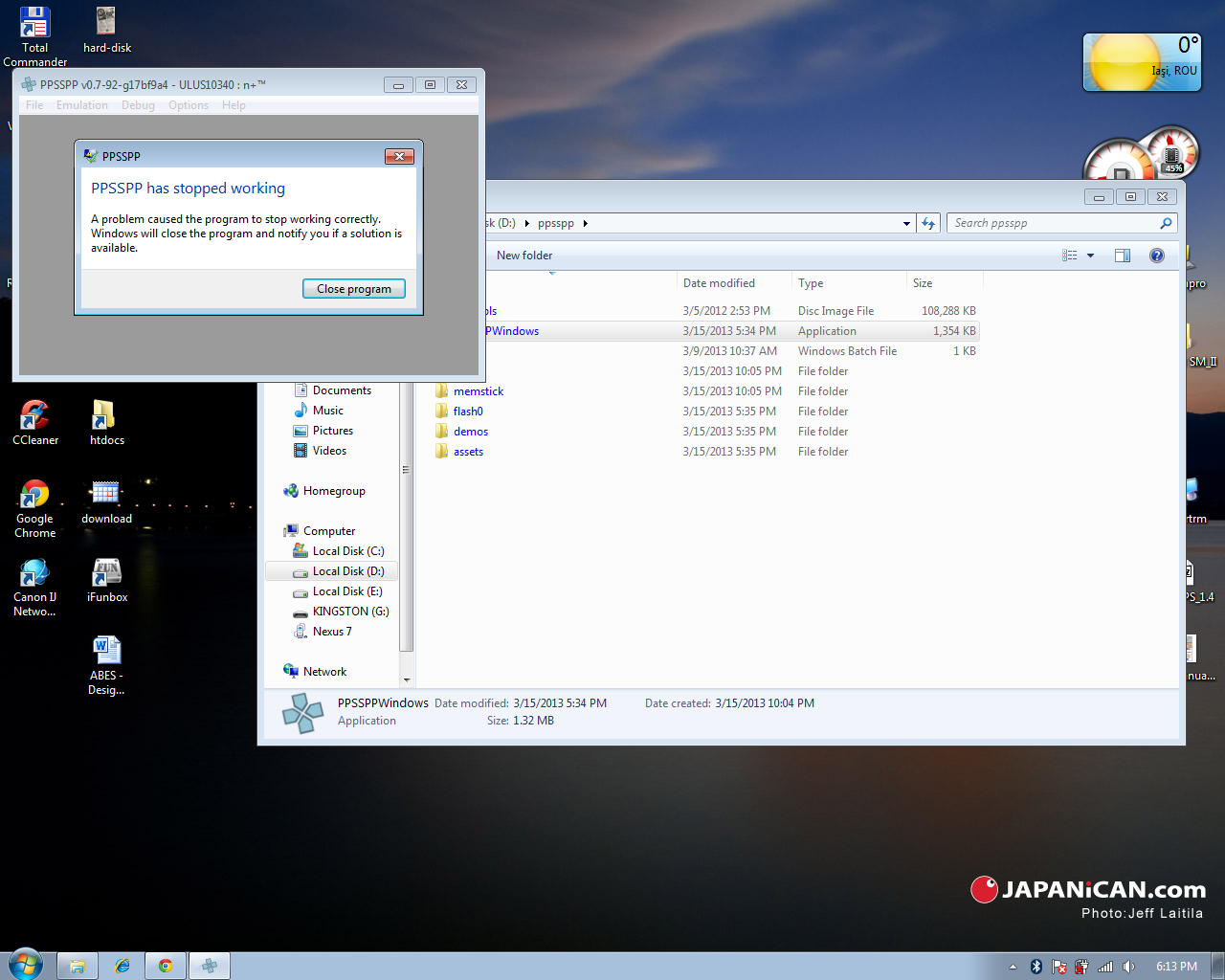Screen dimensions: 1225x980
Task: Open the download desktop icon
Action: [x=106, y=502]
